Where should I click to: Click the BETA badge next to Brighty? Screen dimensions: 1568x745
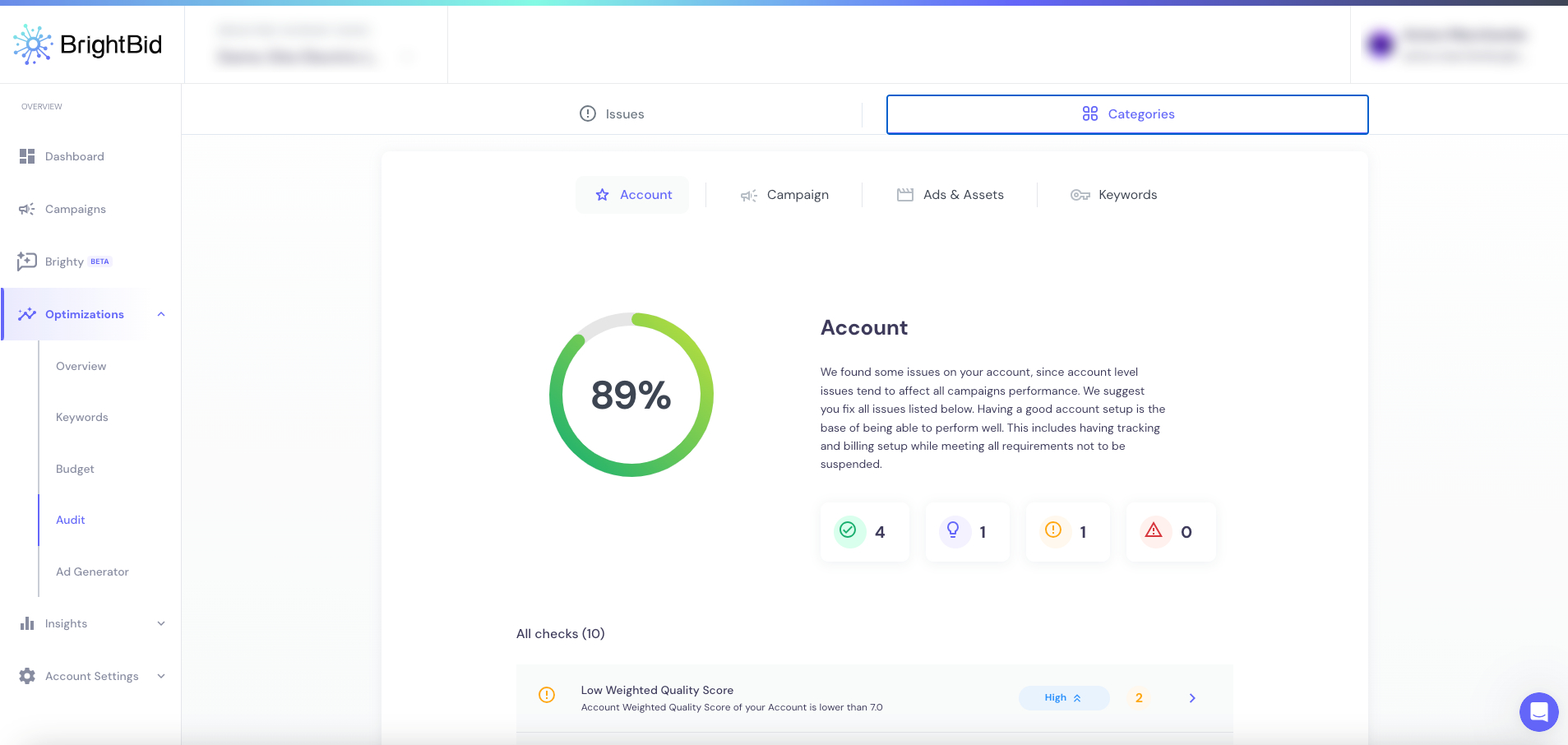pyautogui.click(x=99, y=261)
